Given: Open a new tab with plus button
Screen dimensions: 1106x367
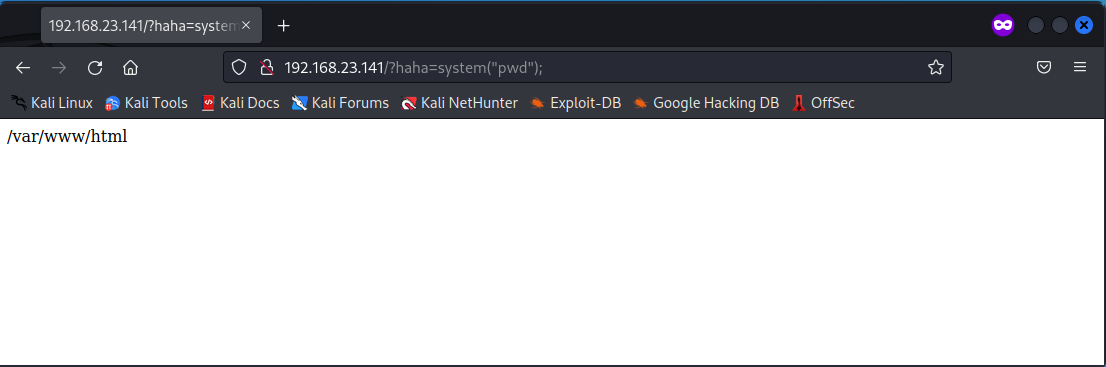Looking at the screenshot, I should [x=284, y=26].
